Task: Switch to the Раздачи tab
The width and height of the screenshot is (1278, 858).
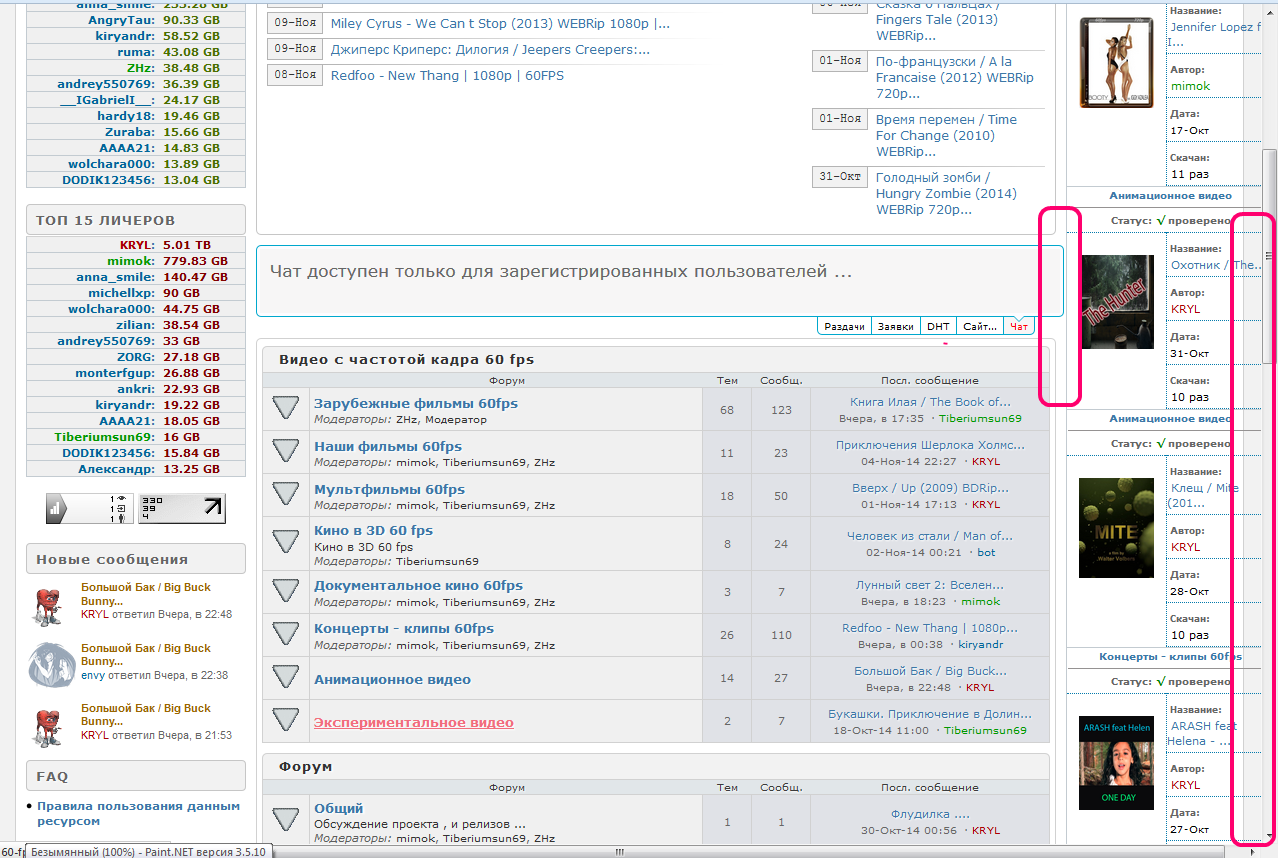Action: point(844,327)
